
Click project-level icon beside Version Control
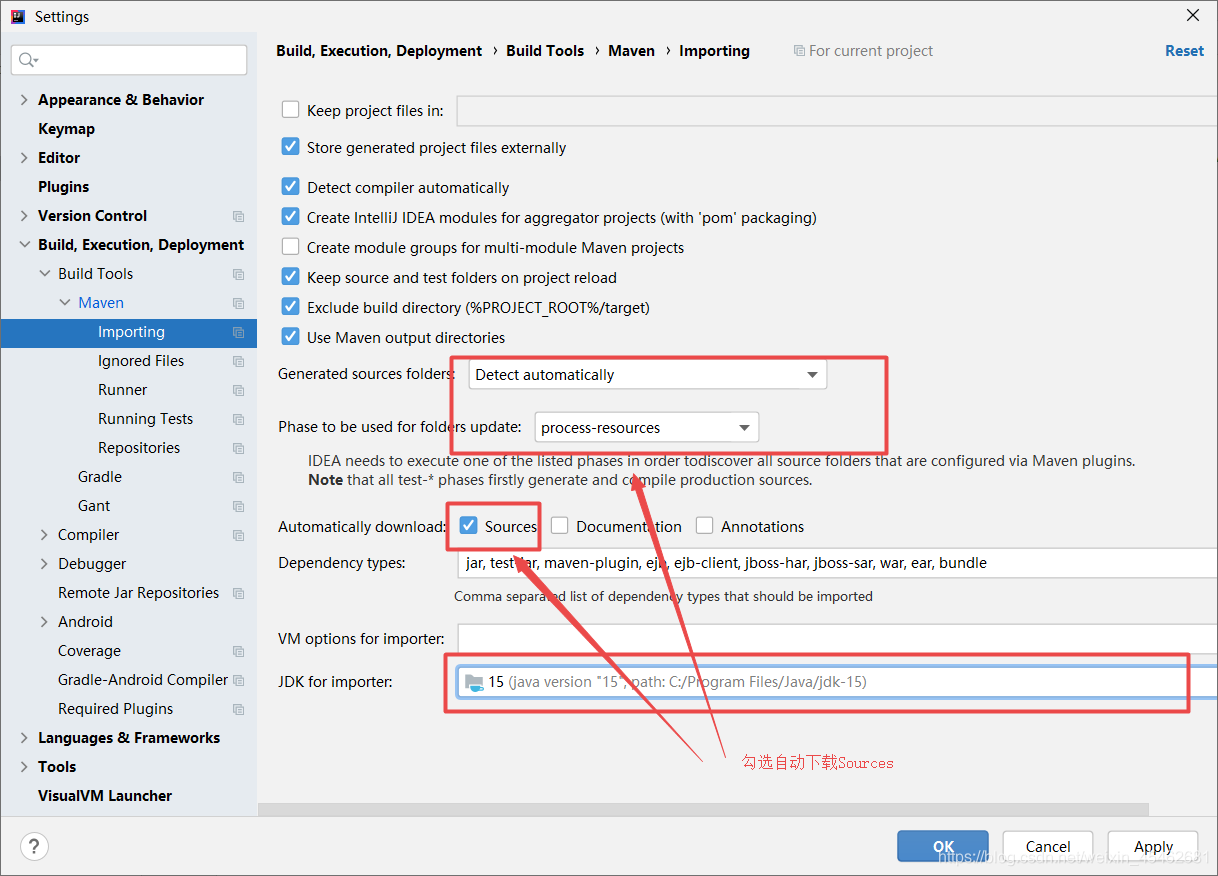point(238,216)
